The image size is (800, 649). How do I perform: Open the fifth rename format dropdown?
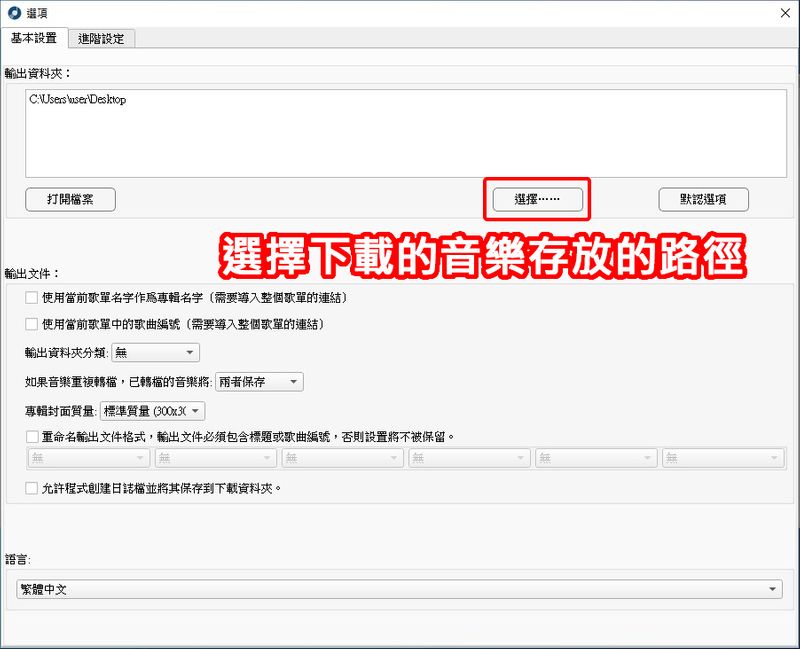pyautogui.click(x=596, y=458)
